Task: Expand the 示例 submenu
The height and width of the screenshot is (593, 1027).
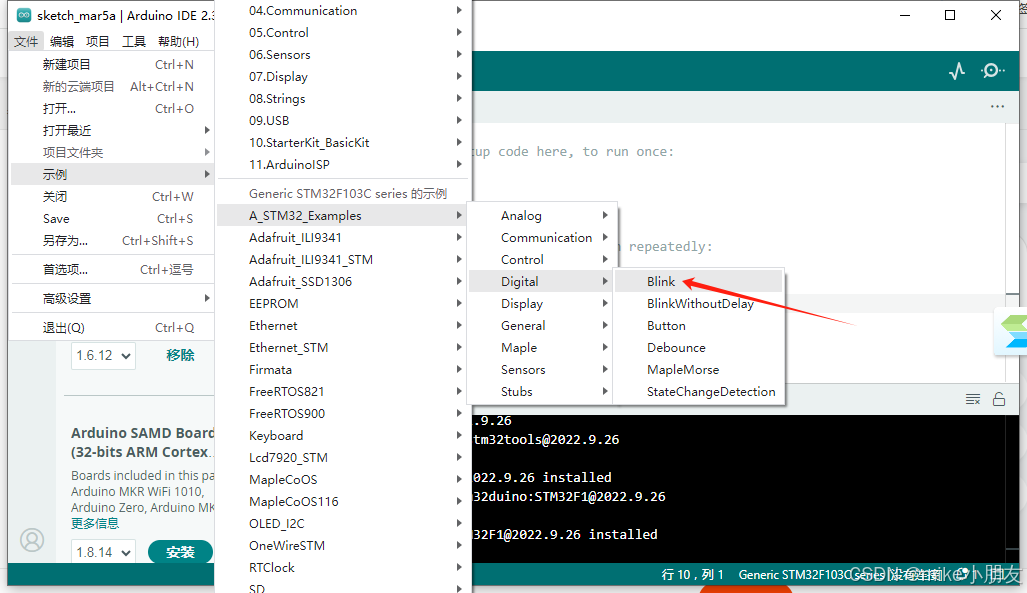Action: [x=113, y=174]
